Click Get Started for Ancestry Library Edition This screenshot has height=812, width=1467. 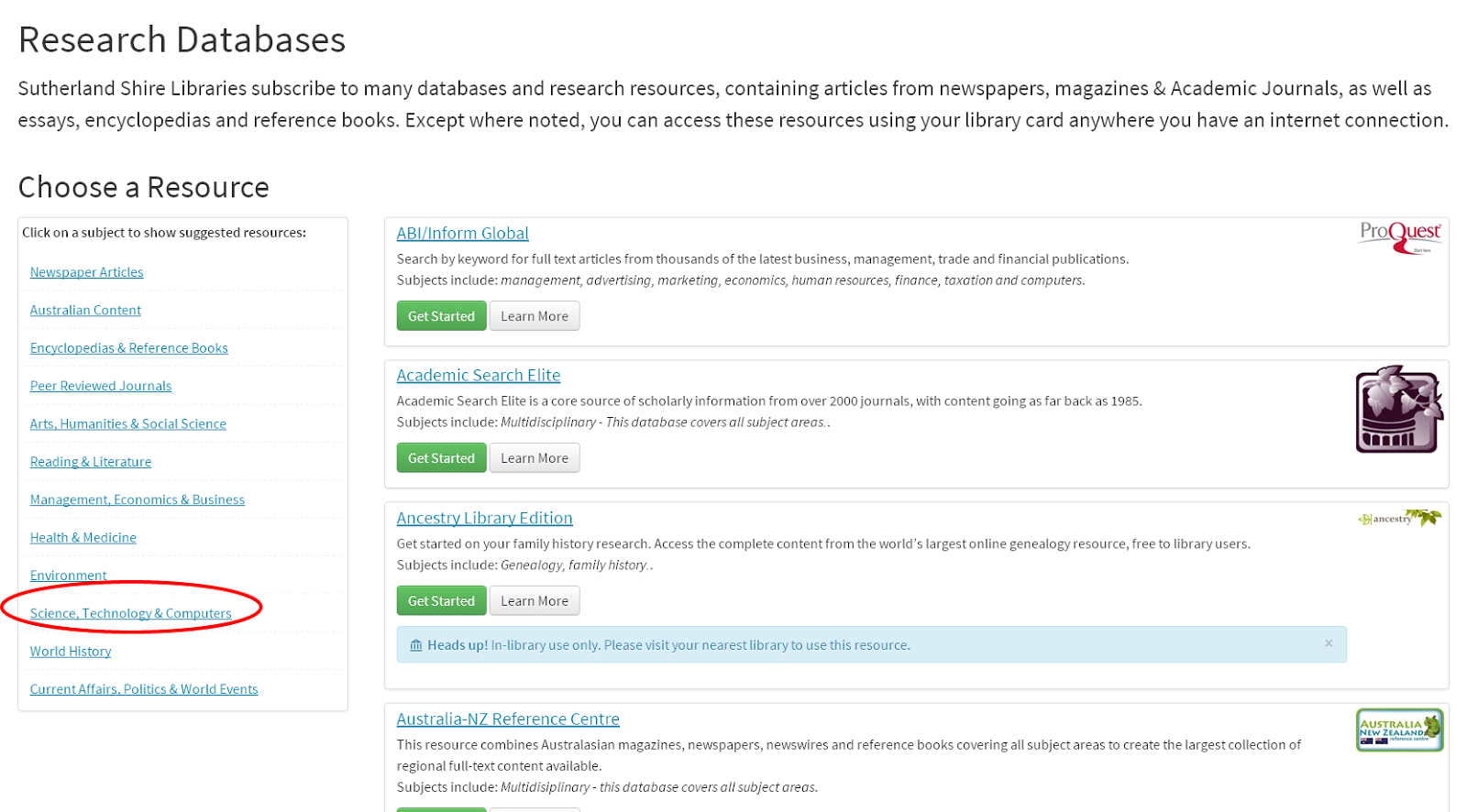pyautogui.click(x=442, y=601)
